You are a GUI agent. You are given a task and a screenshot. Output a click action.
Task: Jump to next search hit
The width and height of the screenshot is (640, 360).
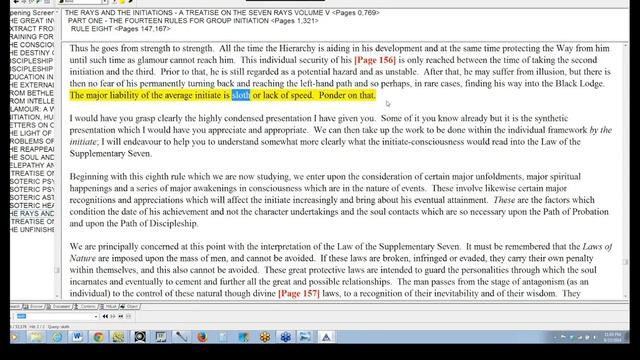pyautogui.click(x=113, y=316)
